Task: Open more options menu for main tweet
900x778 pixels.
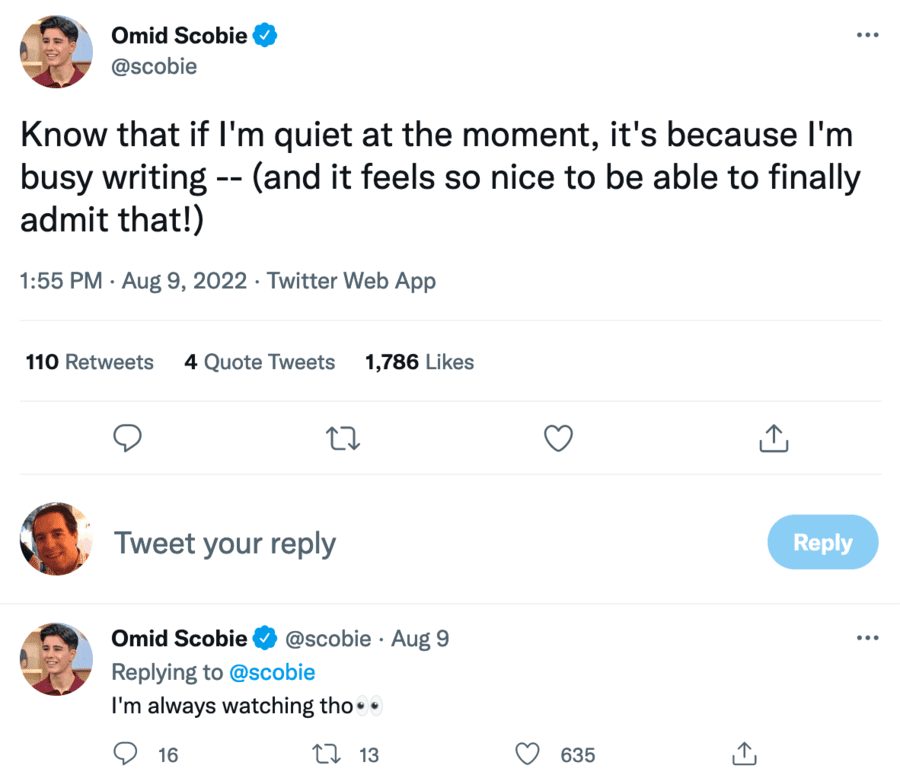Action: [867, 36]
